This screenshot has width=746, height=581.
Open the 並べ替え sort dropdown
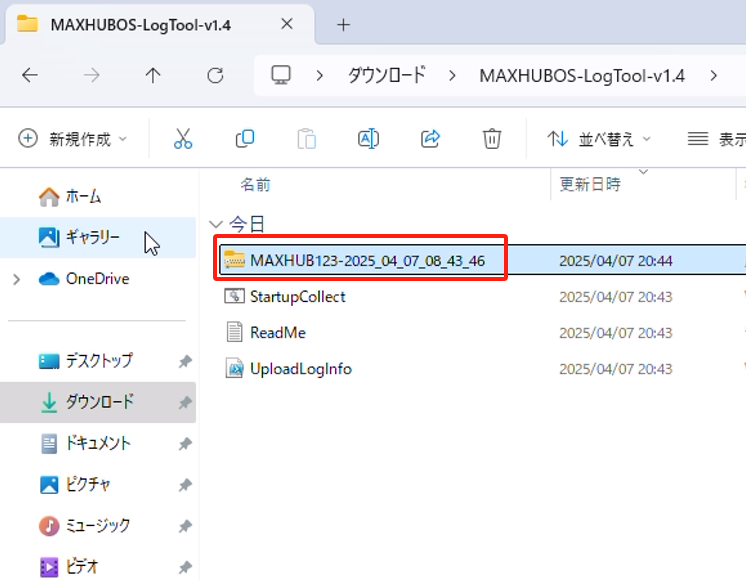[599, 139]
